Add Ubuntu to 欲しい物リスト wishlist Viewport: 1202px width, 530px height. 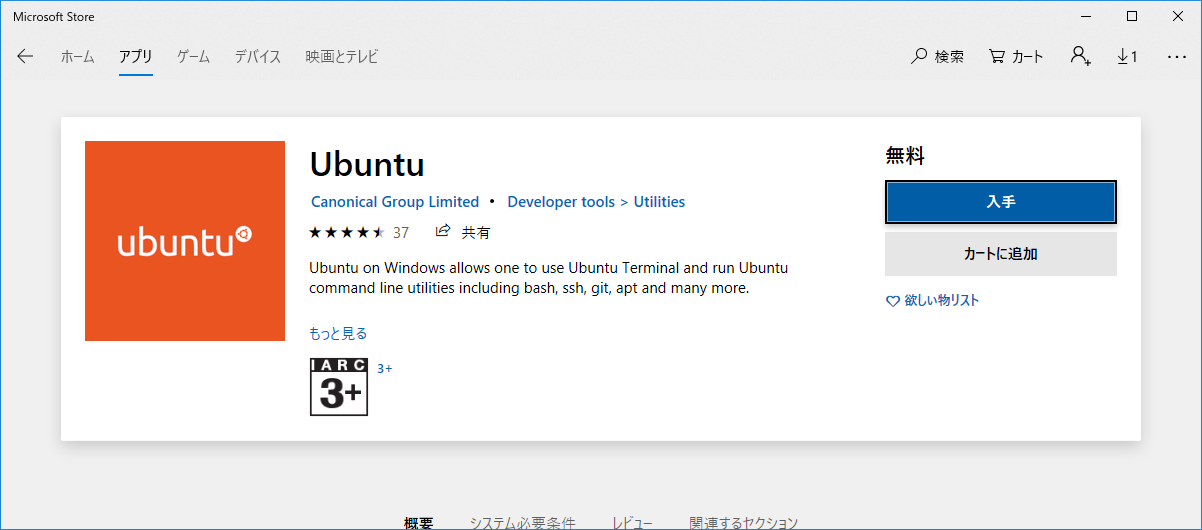[933, 300]
